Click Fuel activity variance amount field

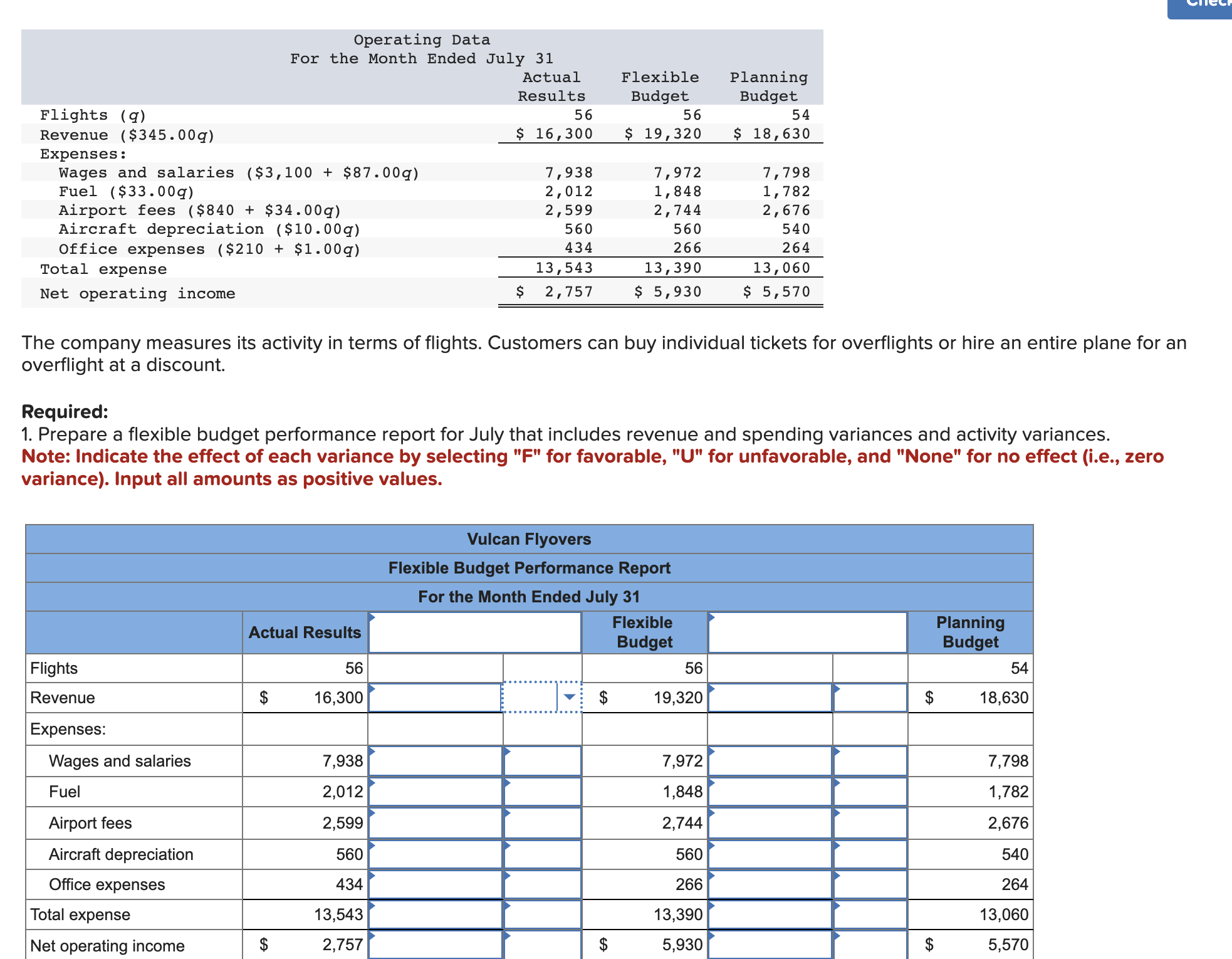click(770, 792)
